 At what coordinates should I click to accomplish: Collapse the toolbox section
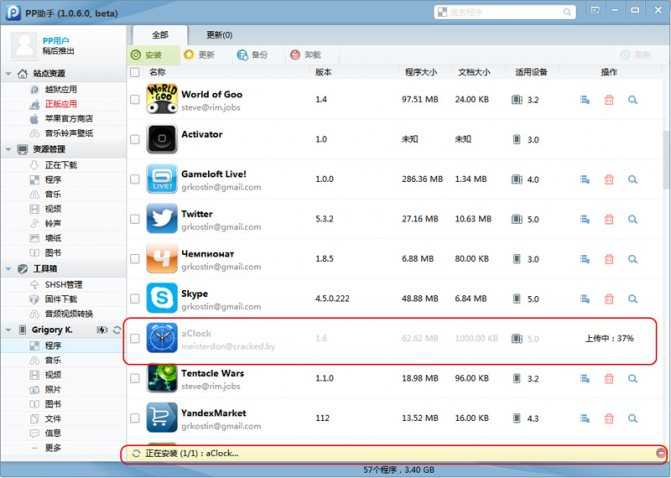tap(9, 269)
